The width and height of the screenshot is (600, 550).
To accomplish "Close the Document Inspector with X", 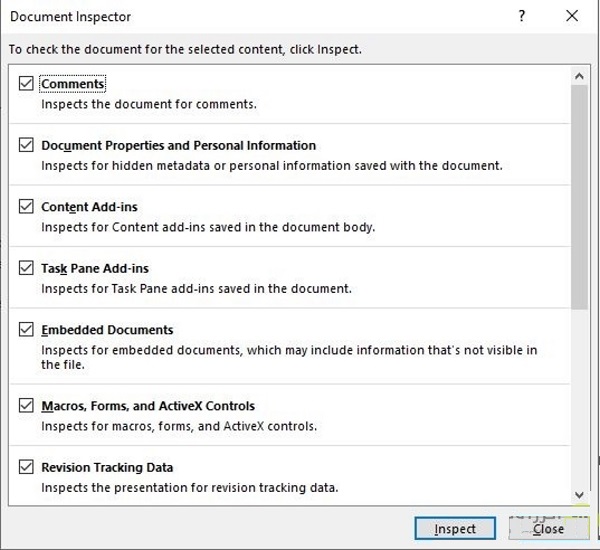I will point(572,16).
